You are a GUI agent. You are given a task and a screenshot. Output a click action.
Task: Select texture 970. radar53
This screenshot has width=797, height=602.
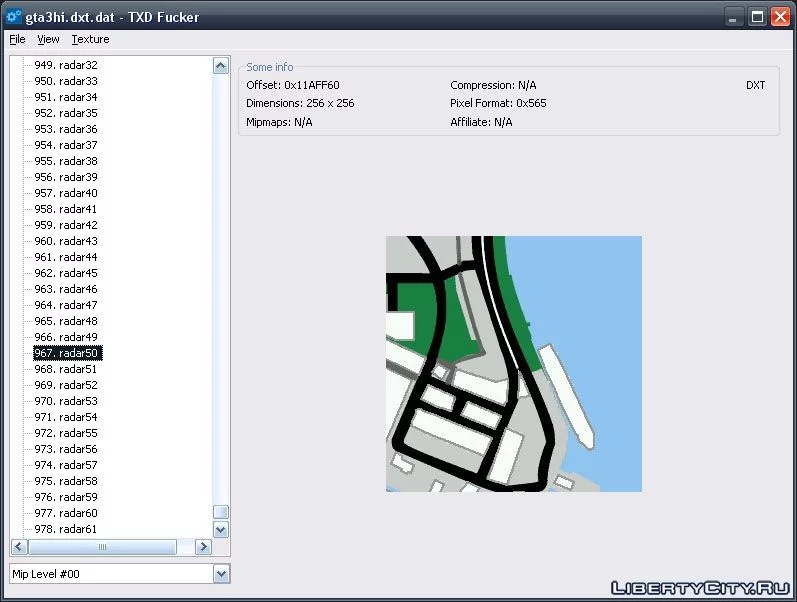[66, 401]
